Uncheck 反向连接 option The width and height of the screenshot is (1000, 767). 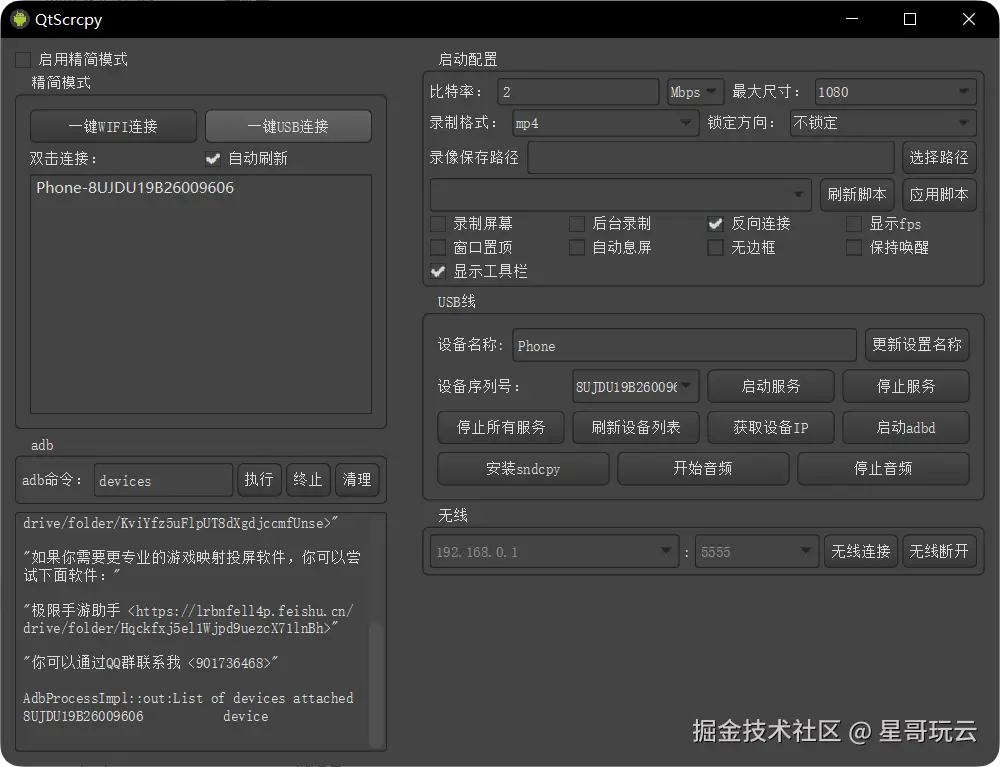(x=716, y=224)
